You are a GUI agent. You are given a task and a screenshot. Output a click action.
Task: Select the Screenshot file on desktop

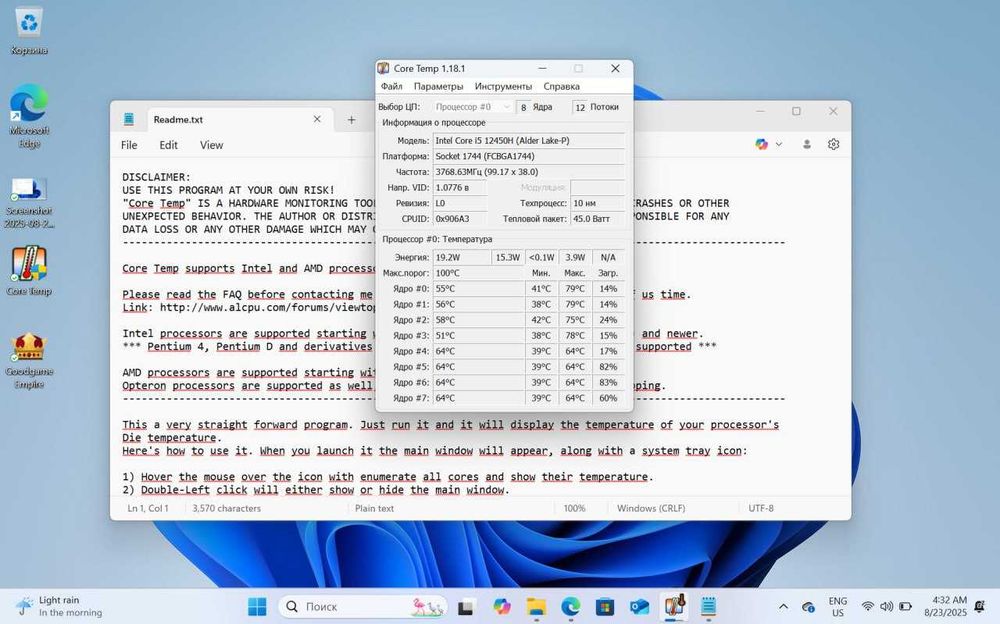[29, 203]
